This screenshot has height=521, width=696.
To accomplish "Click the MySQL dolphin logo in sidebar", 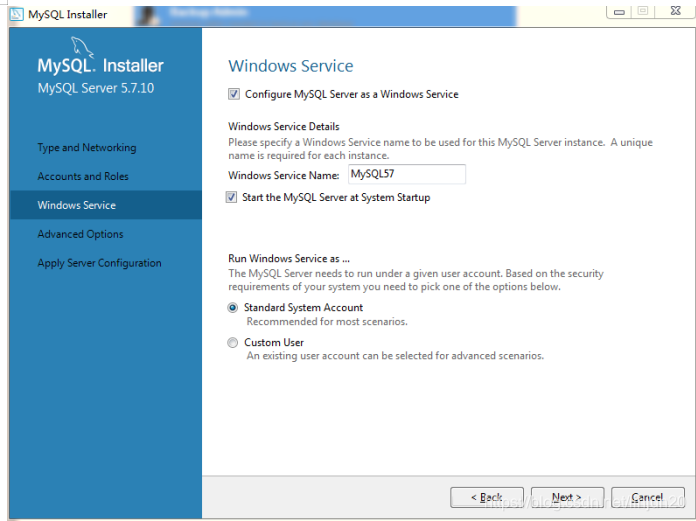I will tap(82, 47).
